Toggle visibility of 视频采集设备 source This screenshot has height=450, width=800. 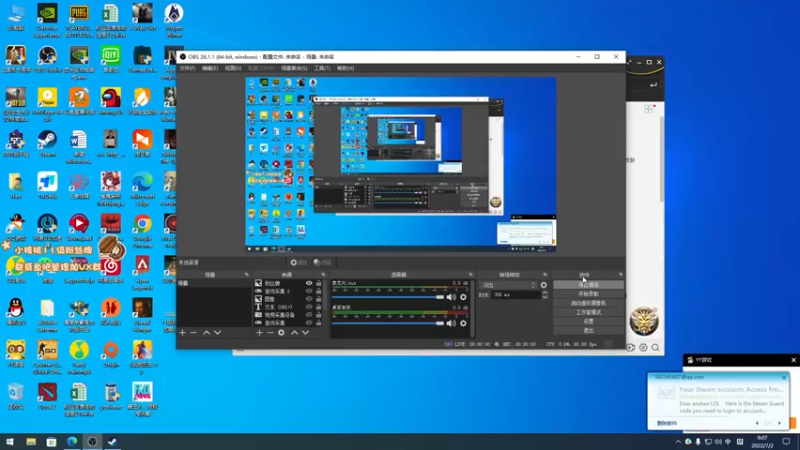click(x=309, y=315)
